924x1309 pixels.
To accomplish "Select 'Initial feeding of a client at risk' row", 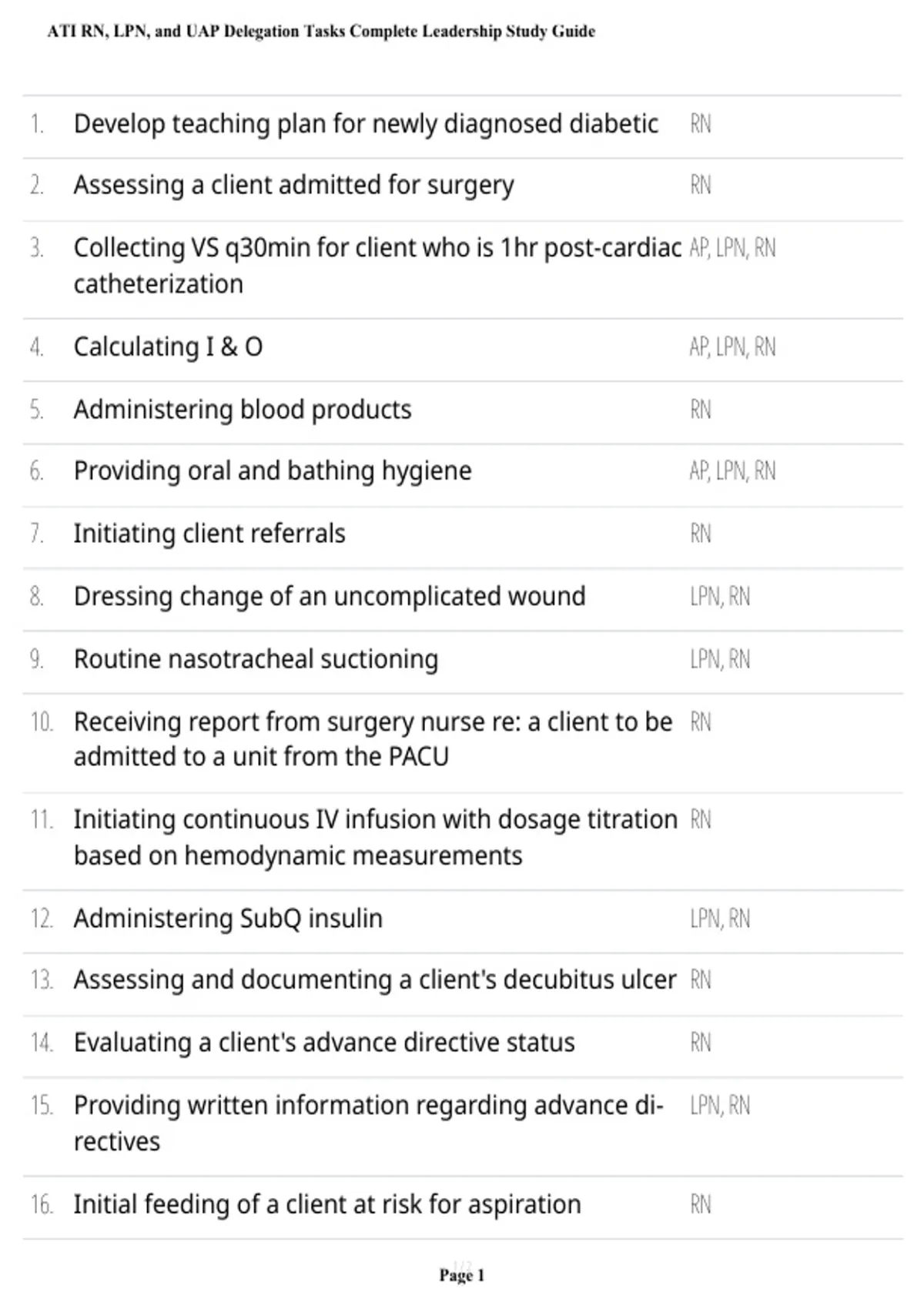I will [x=327, y=1204].
